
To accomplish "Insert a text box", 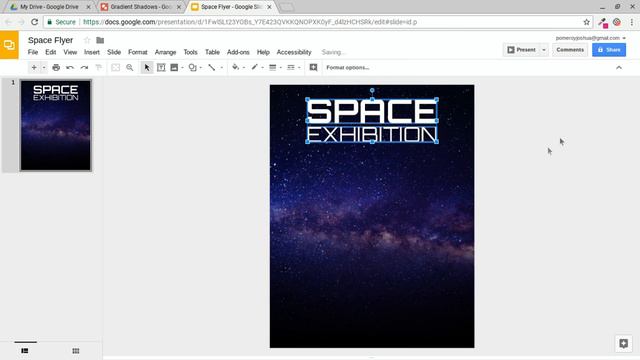I will coord(161,68).
